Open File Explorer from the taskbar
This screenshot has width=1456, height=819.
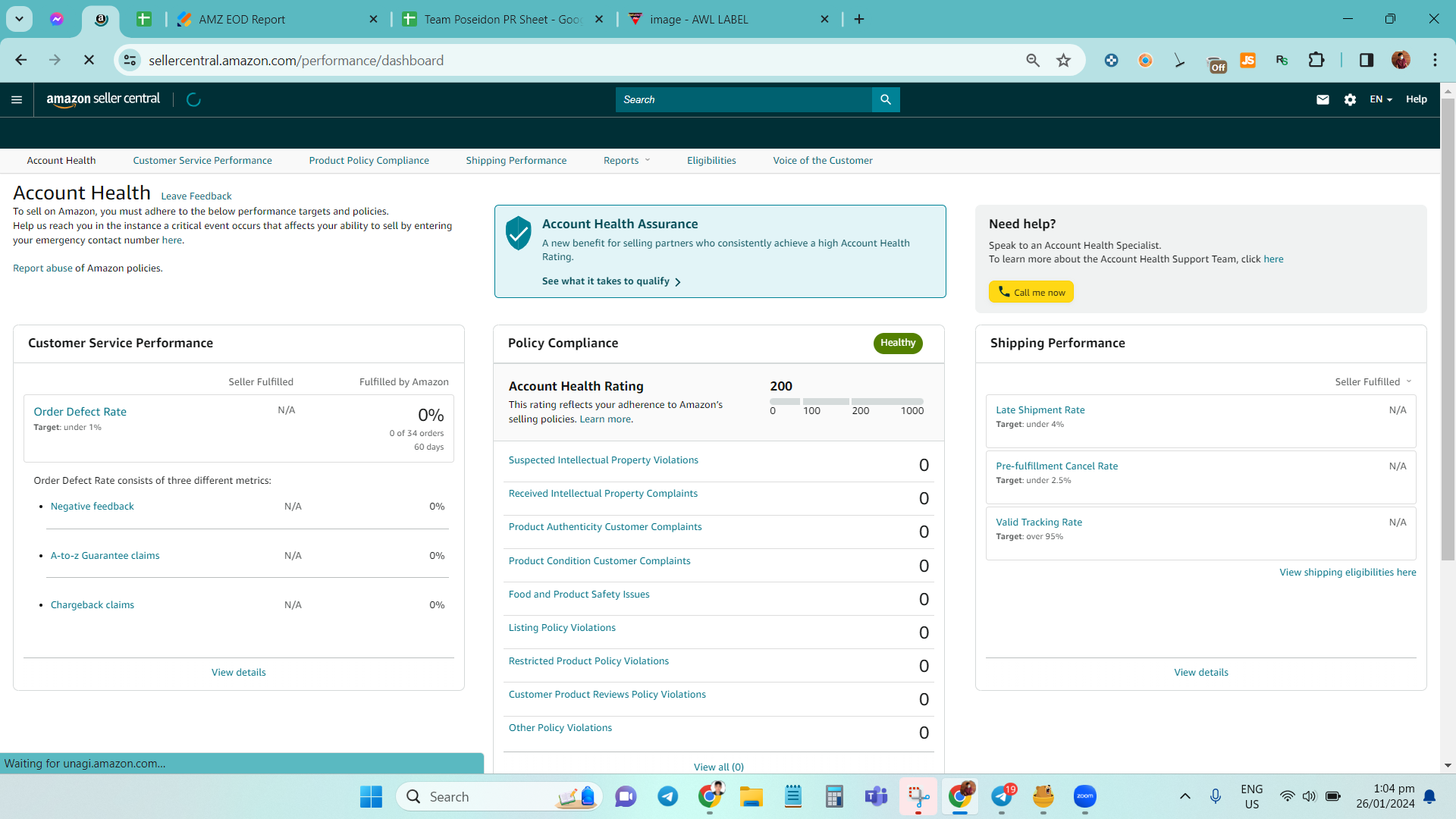752,796
